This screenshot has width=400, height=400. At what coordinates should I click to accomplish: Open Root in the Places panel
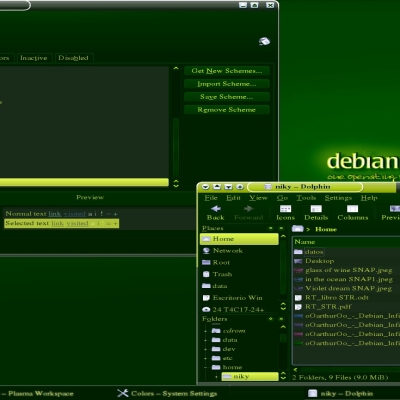(239, 263)
